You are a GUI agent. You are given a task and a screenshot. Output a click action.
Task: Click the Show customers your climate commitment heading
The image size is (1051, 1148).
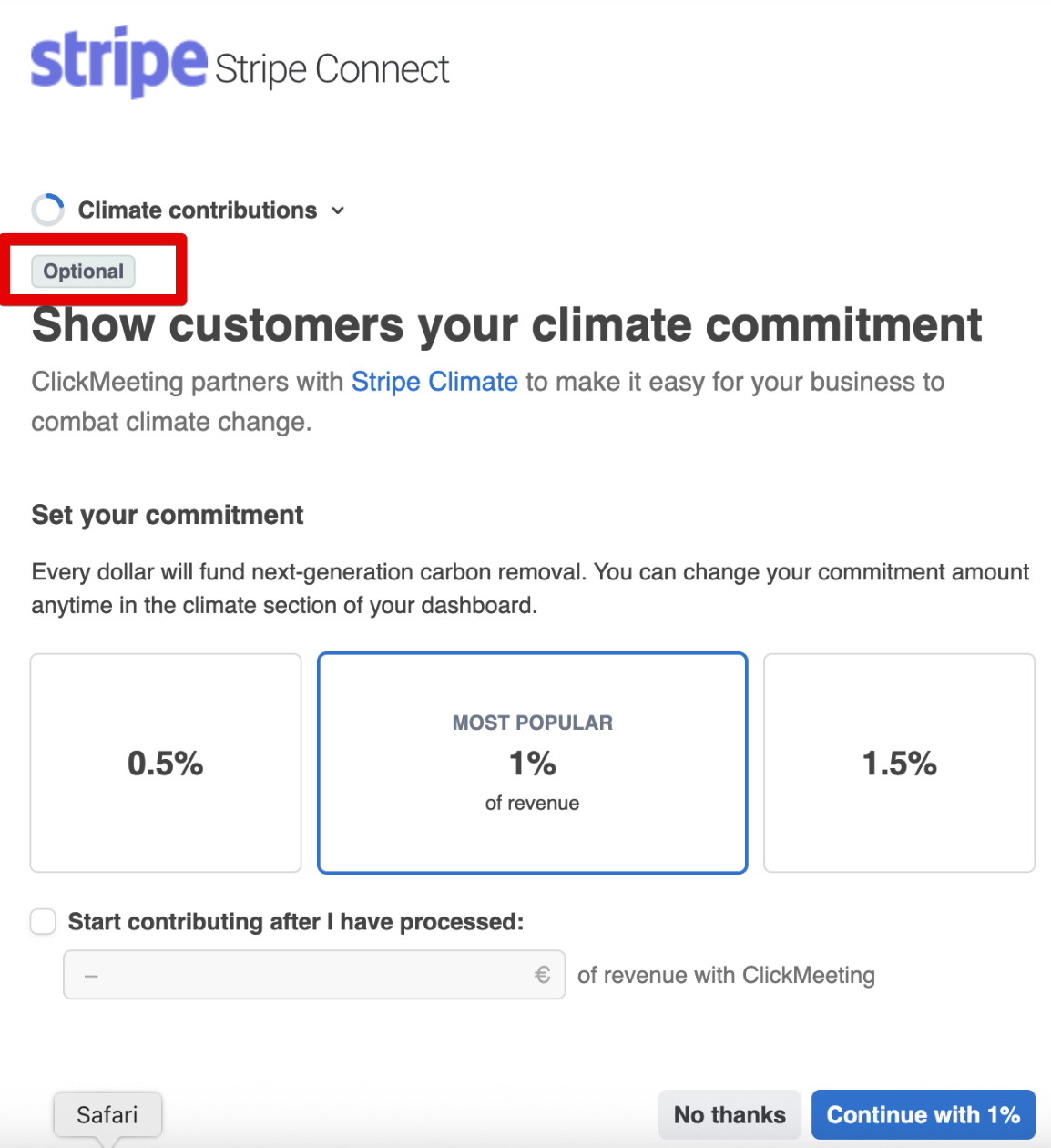[x=507, y=324]
